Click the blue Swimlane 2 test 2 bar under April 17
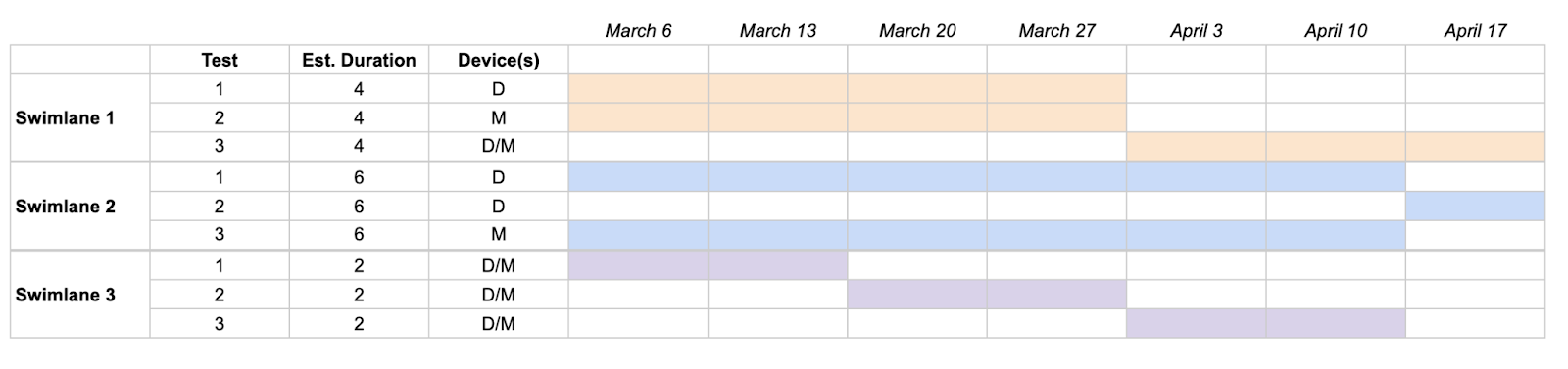1568x369 pixels. coord(1475,207)
